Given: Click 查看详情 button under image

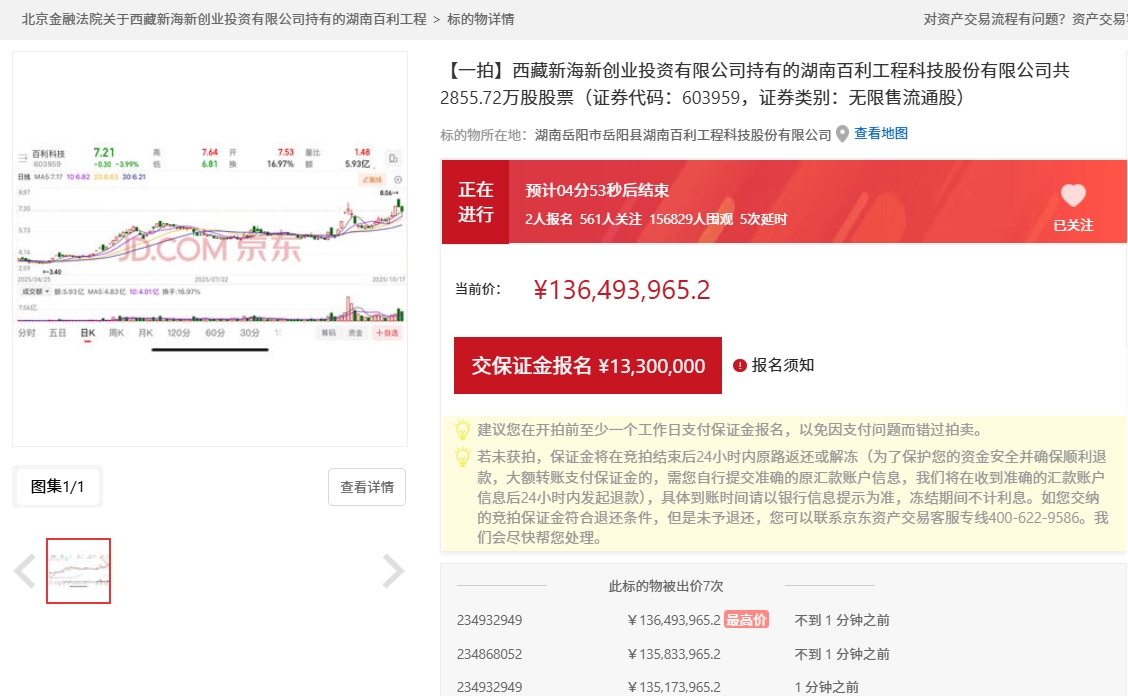Looking at the screenshot, I should (367, 487).
